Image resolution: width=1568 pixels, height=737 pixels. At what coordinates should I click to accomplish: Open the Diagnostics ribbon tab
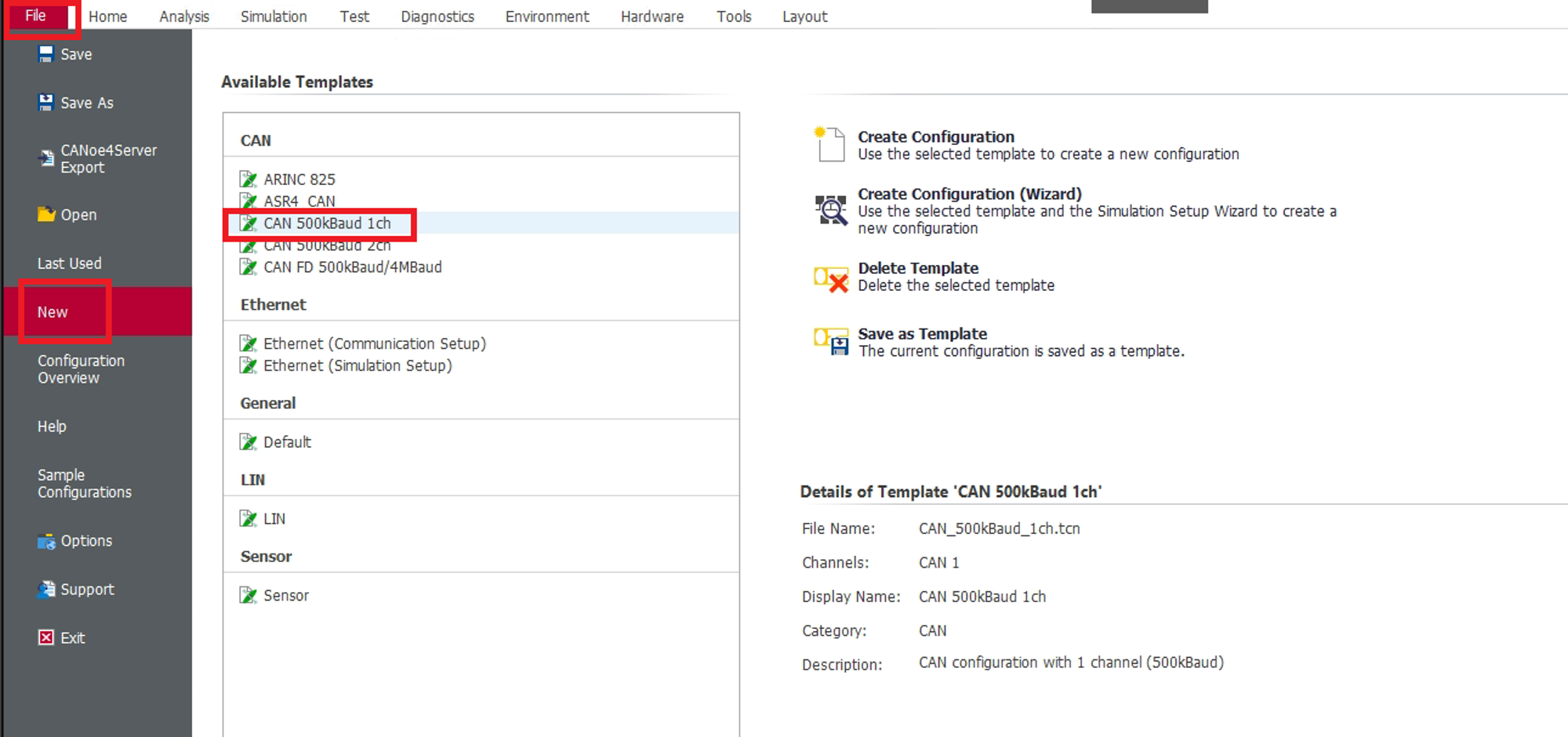(437, 16)
